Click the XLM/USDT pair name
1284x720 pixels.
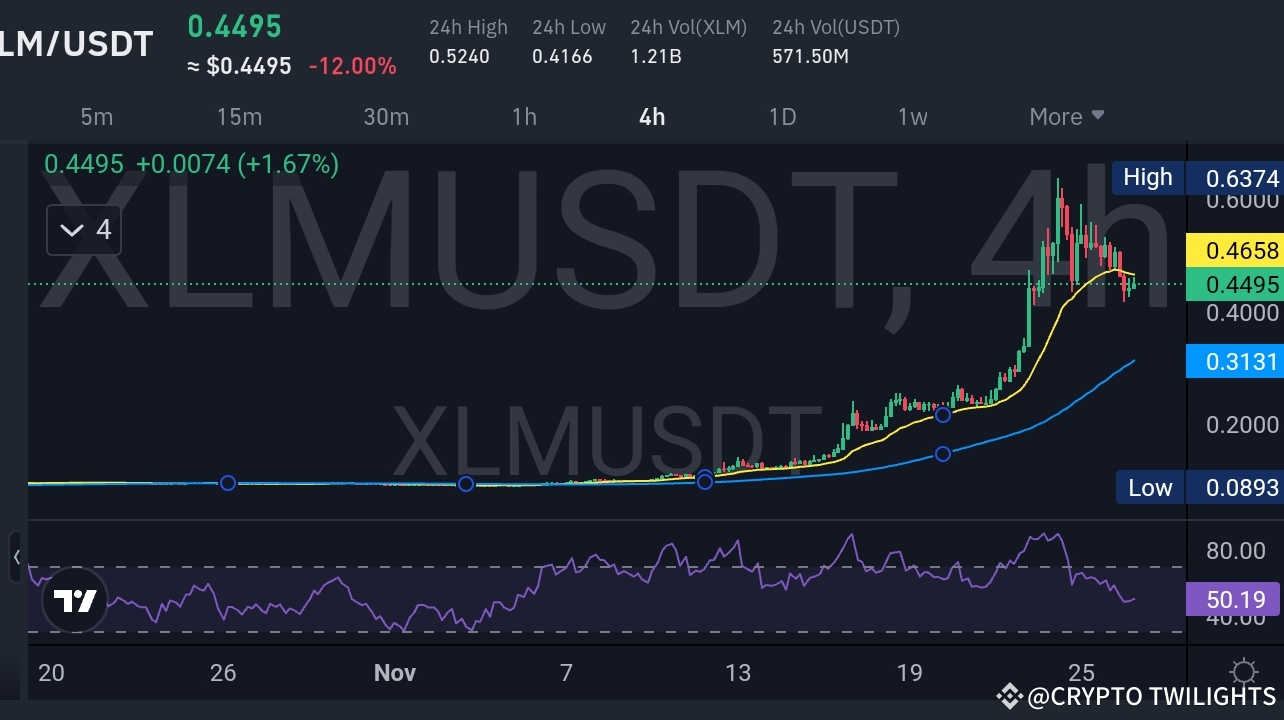click(77, 43)
